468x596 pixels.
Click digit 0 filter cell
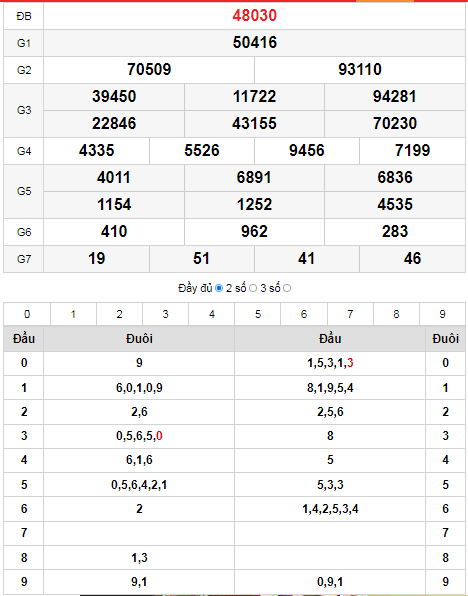[x=27, y=314]
